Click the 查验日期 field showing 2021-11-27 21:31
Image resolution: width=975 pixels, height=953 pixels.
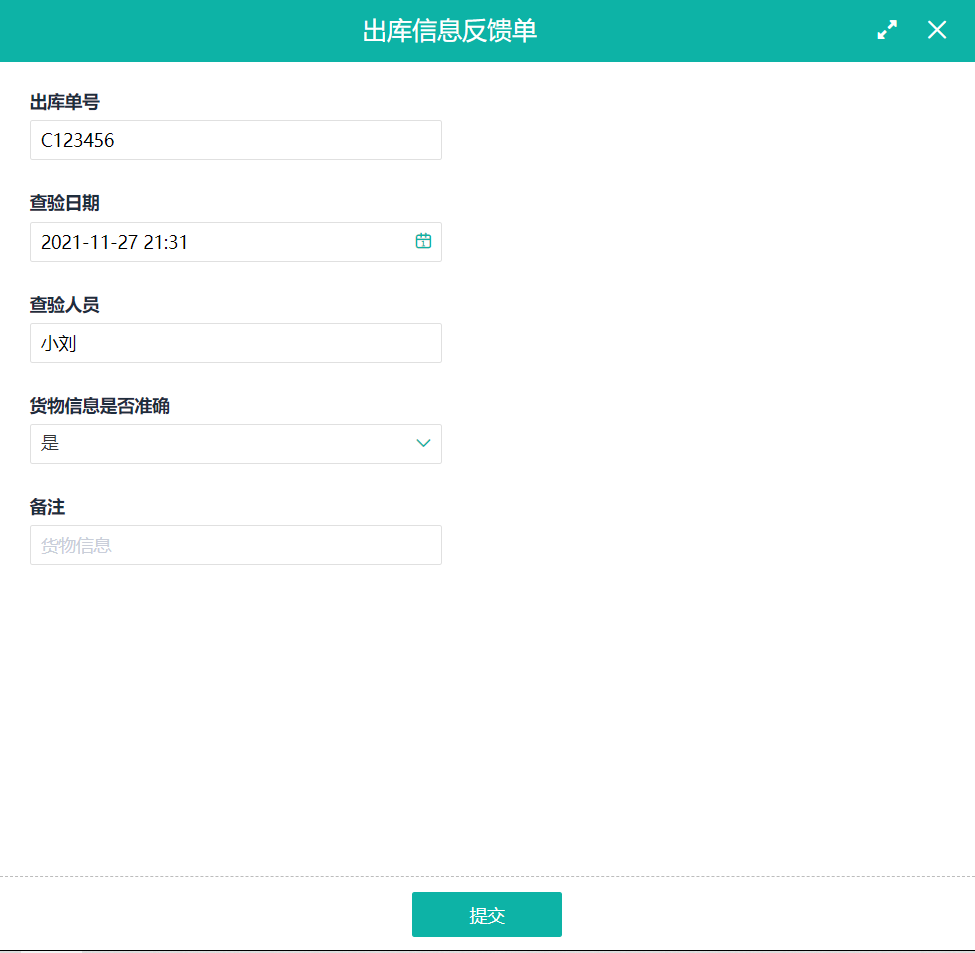click(x=220, y=242)
